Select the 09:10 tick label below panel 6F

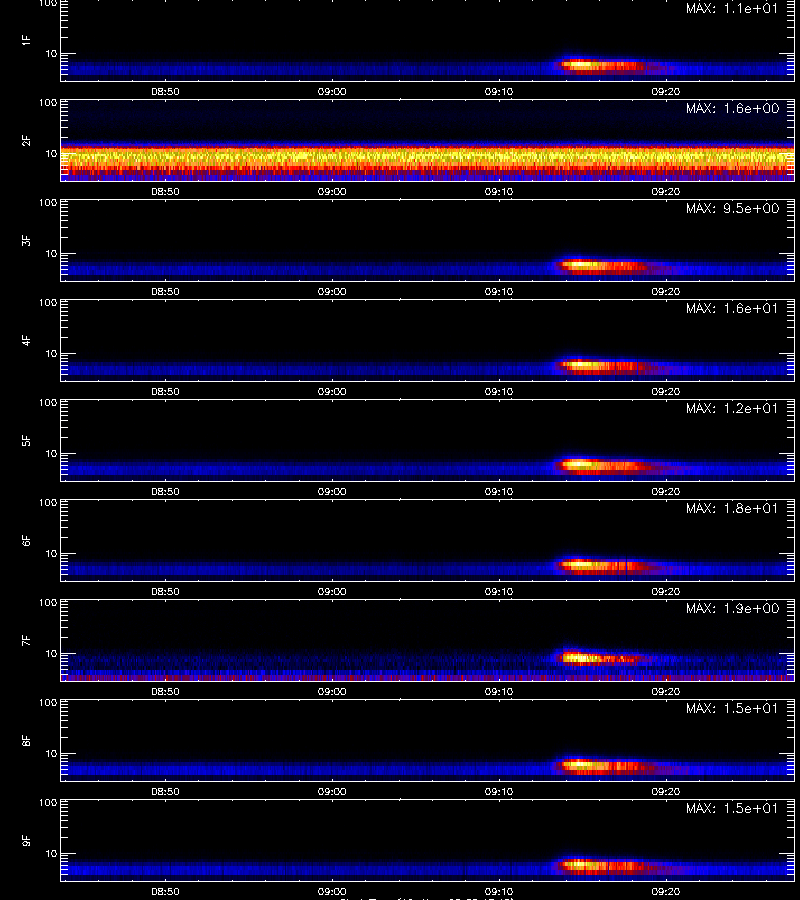point(499,591)
